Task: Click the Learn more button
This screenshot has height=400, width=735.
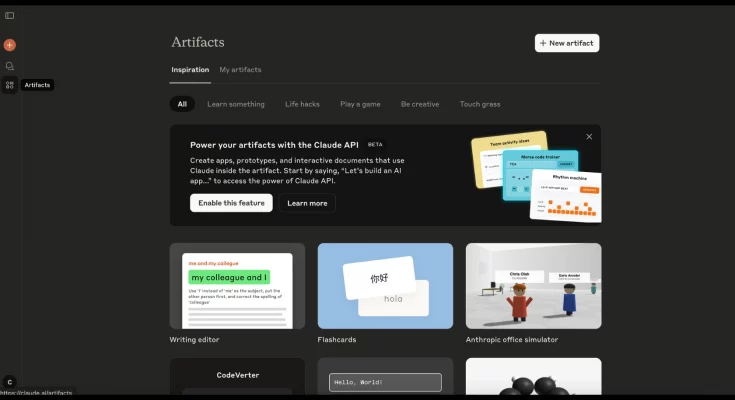Action: (307, 203)
